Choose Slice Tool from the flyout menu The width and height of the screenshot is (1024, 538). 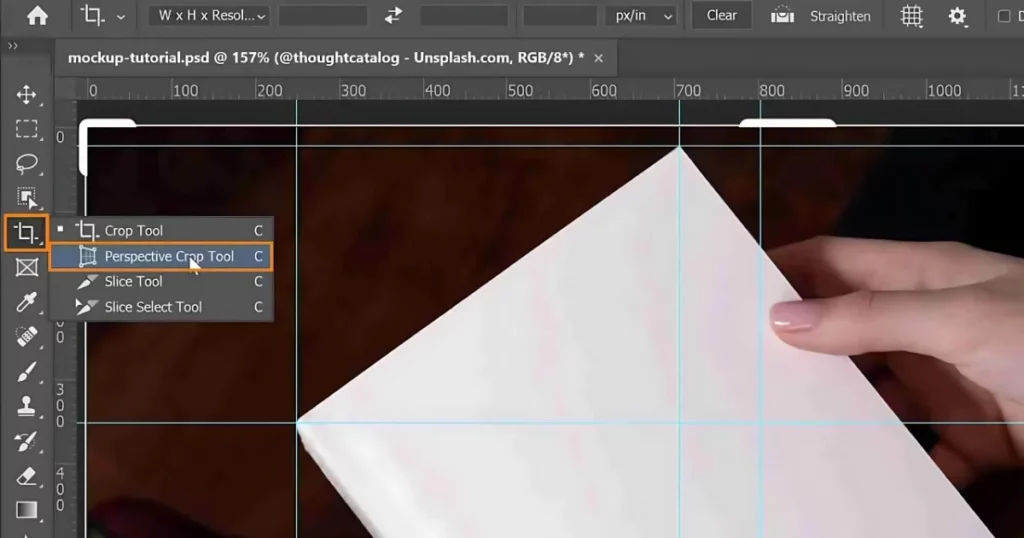161,281
